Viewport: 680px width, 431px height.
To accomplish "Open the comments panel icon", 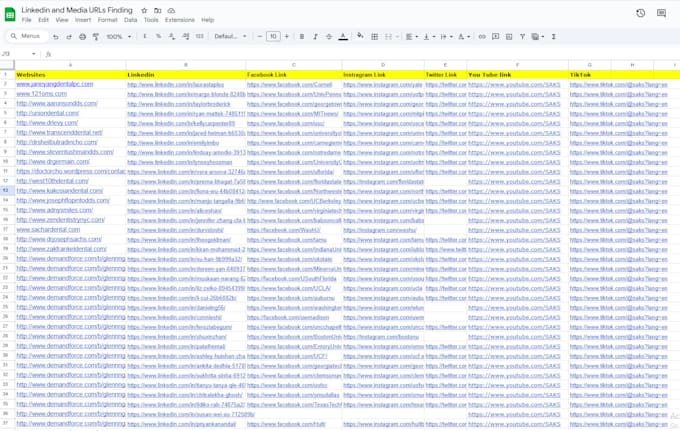I will [x=661, y=13].
